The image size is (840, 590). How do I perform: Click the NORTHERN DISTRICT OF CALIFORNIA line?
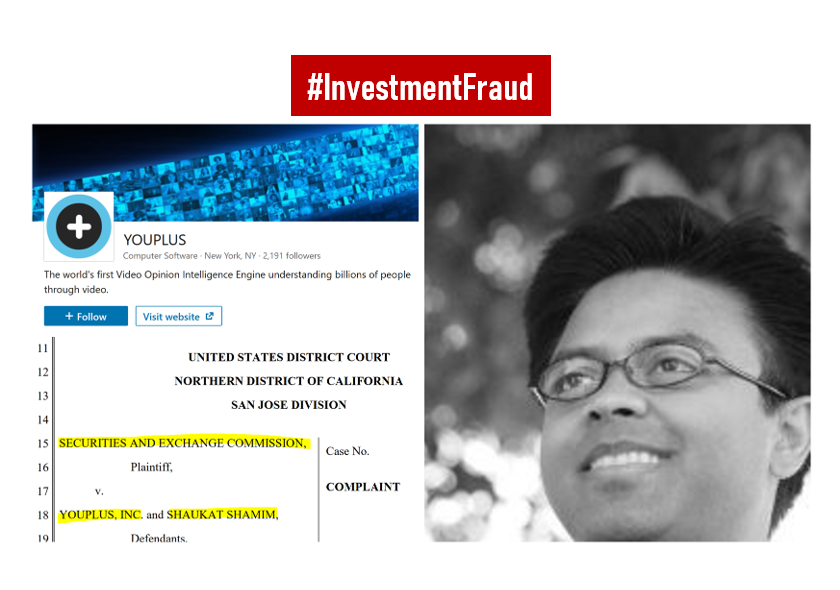tap(288, 381)
